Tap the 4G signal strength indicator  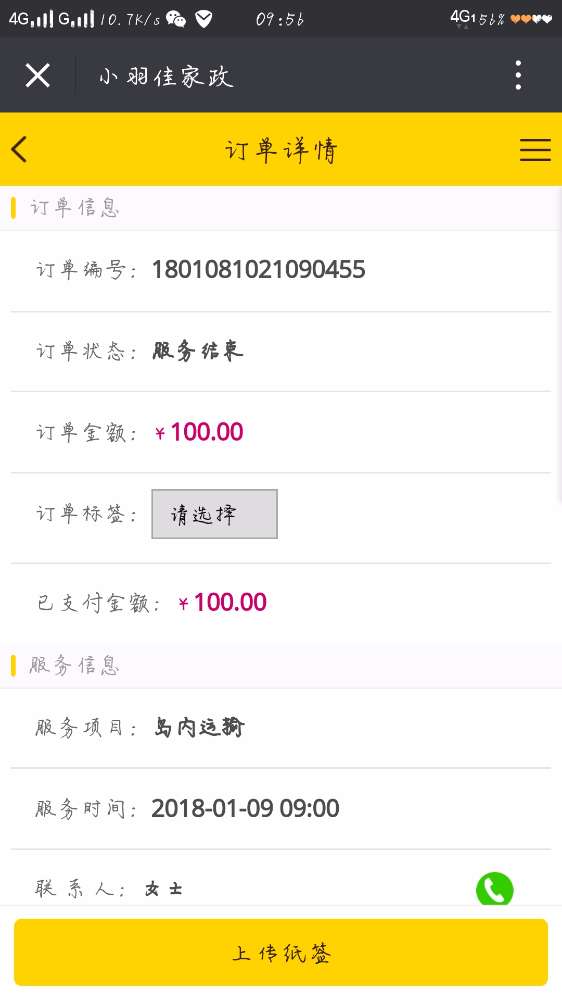tap(31, 19)
